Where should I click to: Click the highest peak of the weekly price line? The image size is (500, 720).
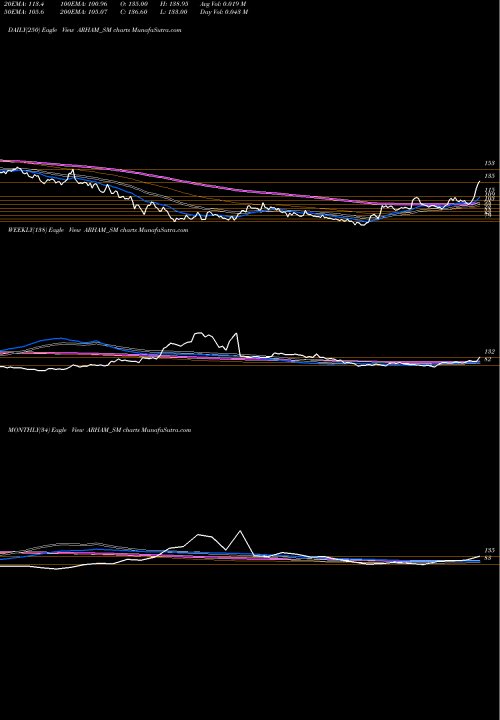pyautogui.click(x=199, y=333)
